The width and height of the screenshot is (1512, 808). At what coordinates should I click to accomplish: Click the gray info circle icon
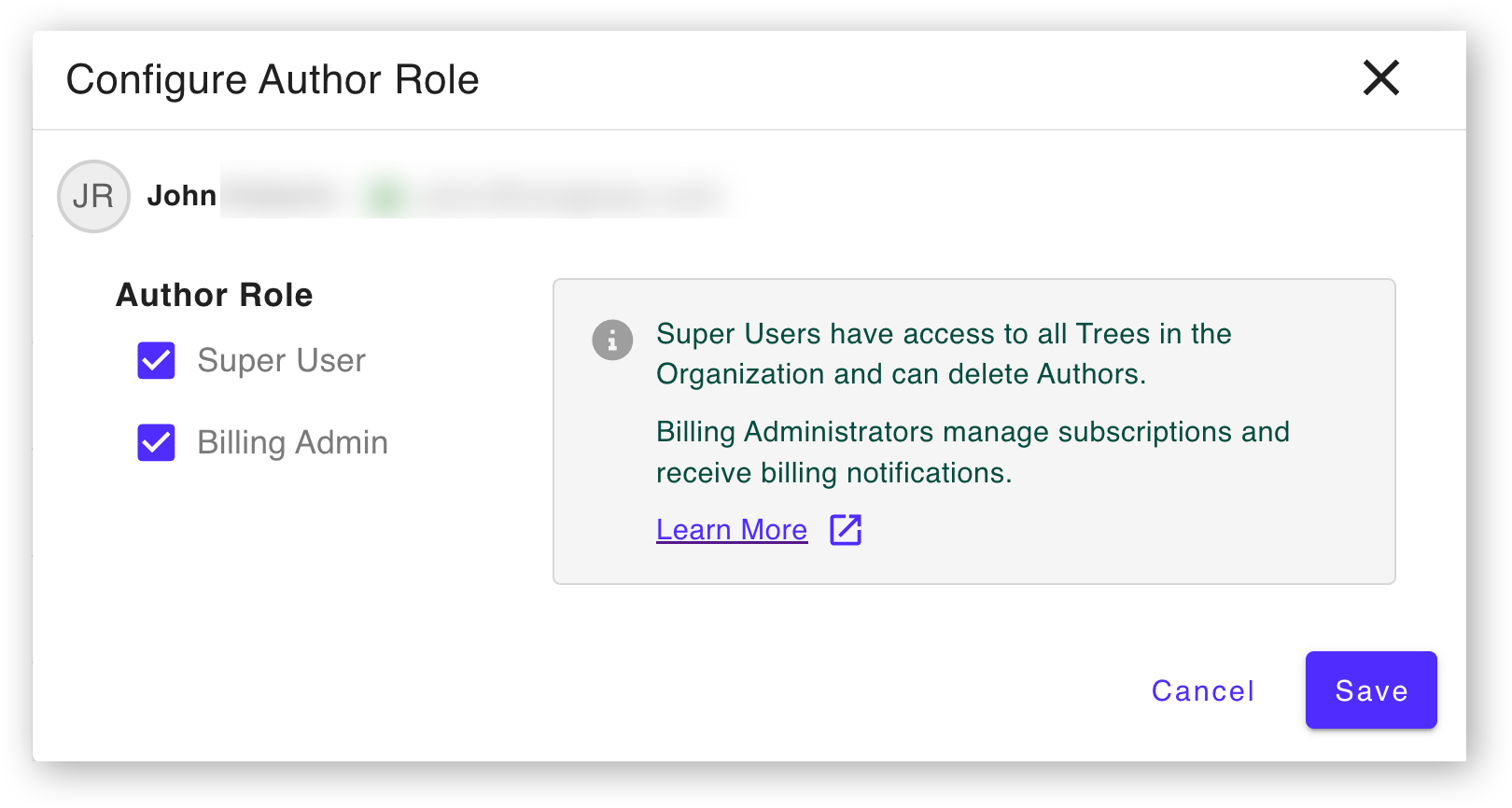[612, 340]
